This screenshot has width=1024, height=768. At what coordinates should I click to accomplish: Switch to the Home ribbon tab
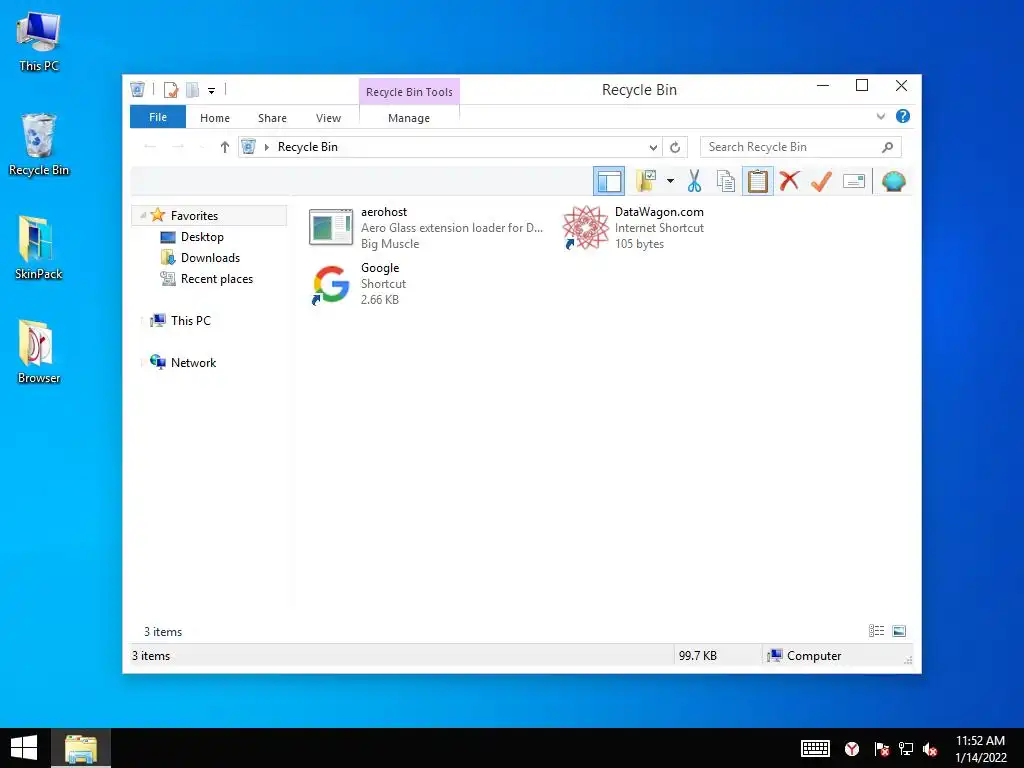click(215, 118)
